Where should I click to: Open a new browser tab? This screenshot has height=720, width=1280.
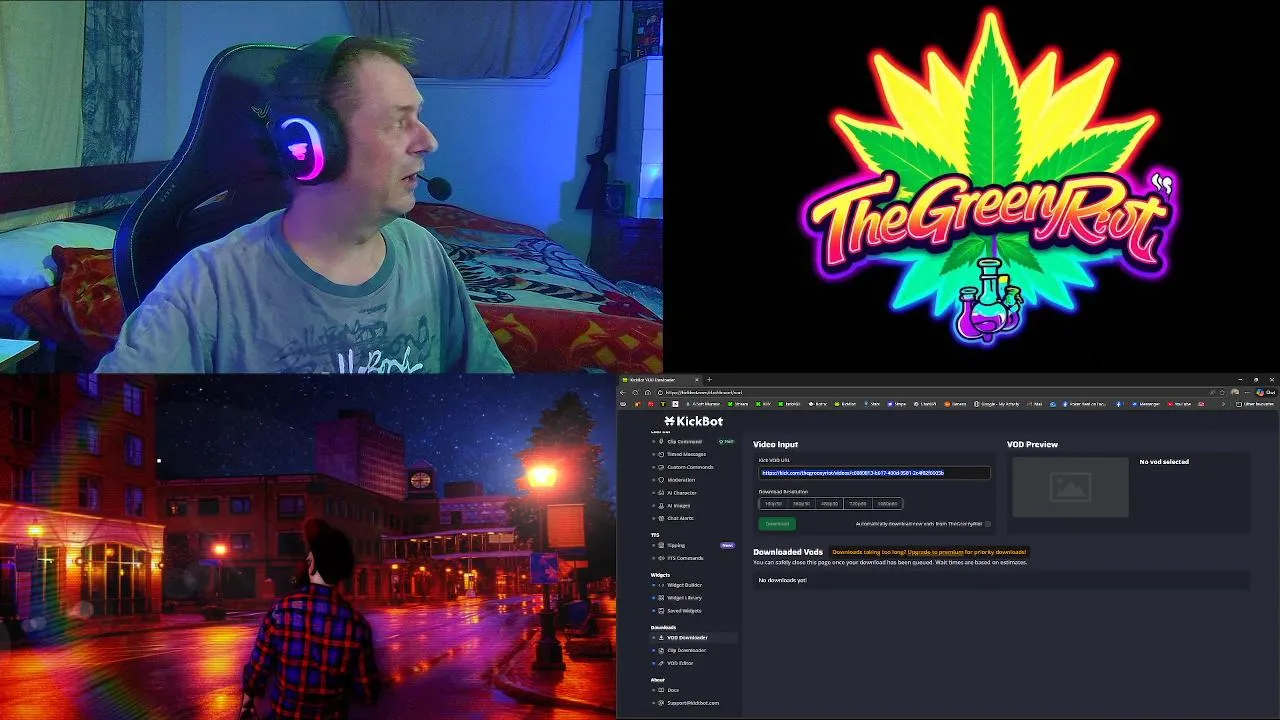(709, 380)
